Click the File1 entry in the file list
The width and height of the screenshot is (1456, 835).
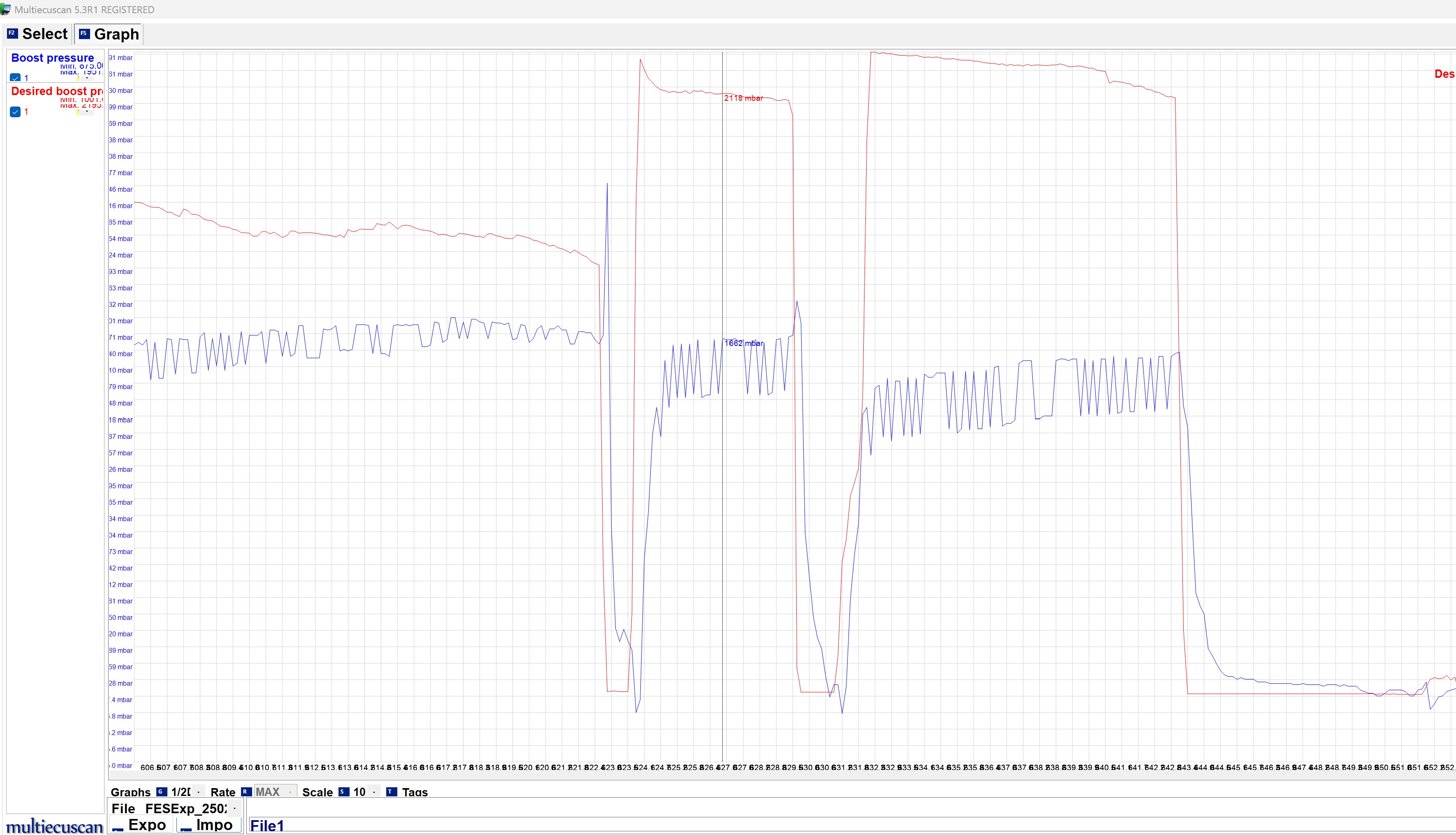tap(267, 825)
